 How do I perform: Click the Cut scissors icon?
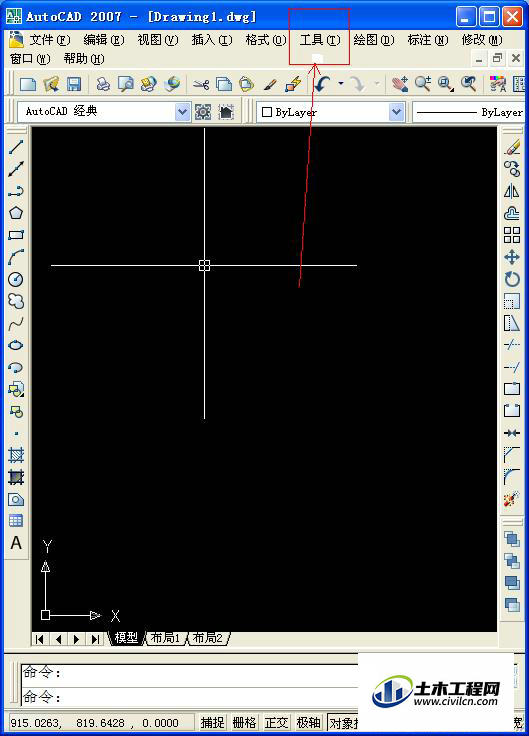(x=201, y=84)
